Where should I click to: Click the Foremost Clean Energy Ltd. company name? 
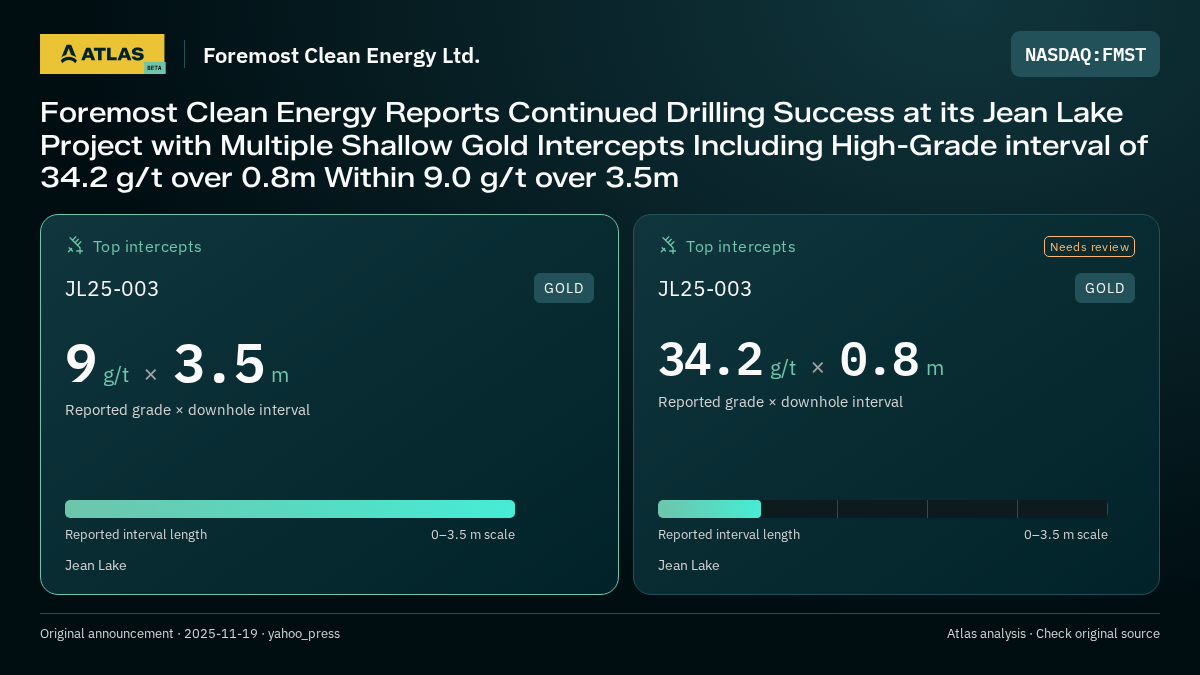click(x=342, y=55)
